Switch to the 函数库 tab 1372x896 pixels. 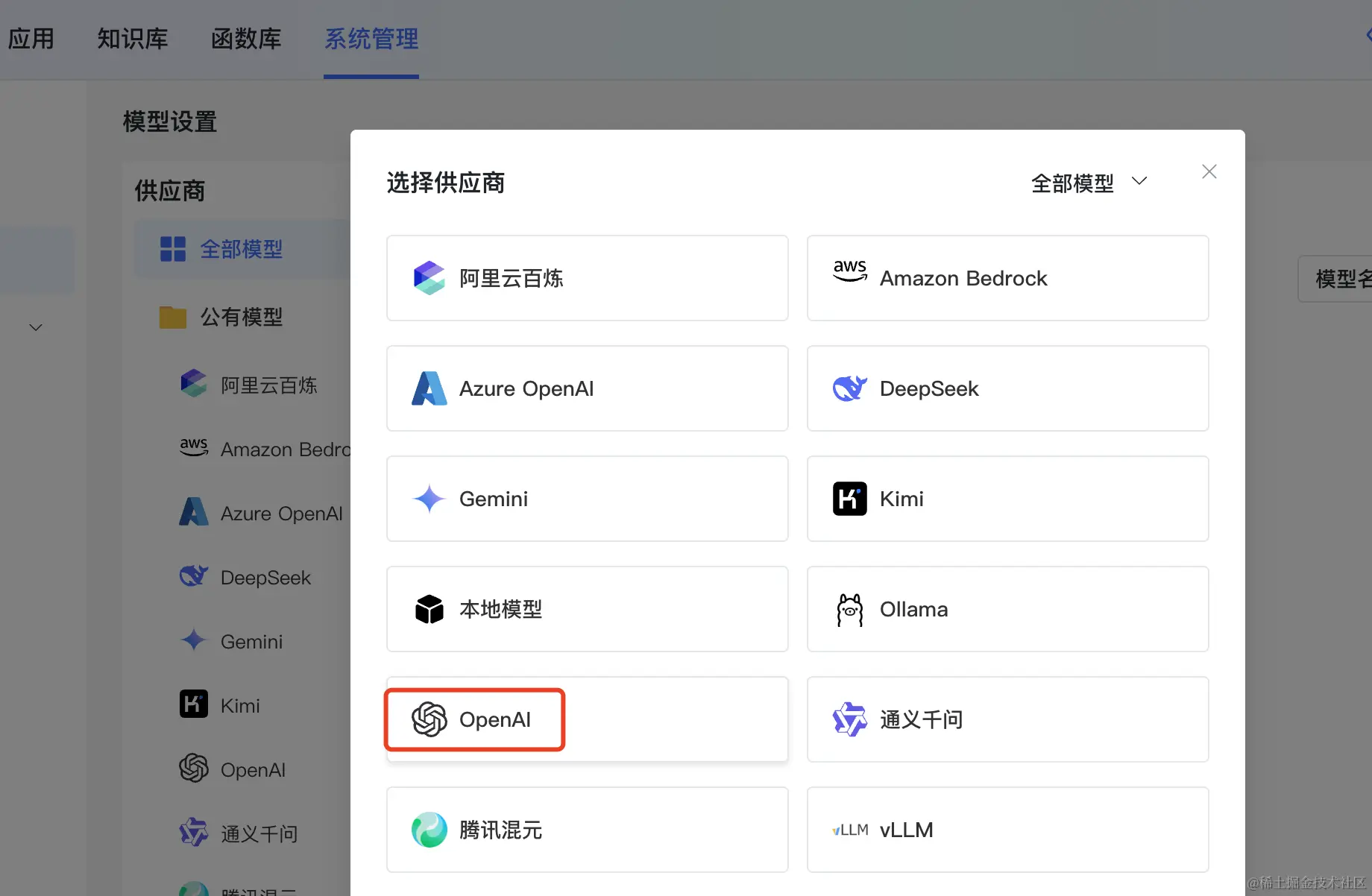coord(246,39)
